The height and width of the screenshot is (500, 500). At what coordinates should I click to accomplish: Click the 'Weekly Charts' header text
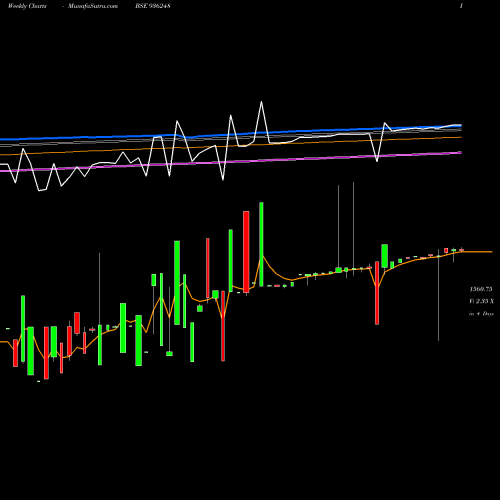click(27, 6)
